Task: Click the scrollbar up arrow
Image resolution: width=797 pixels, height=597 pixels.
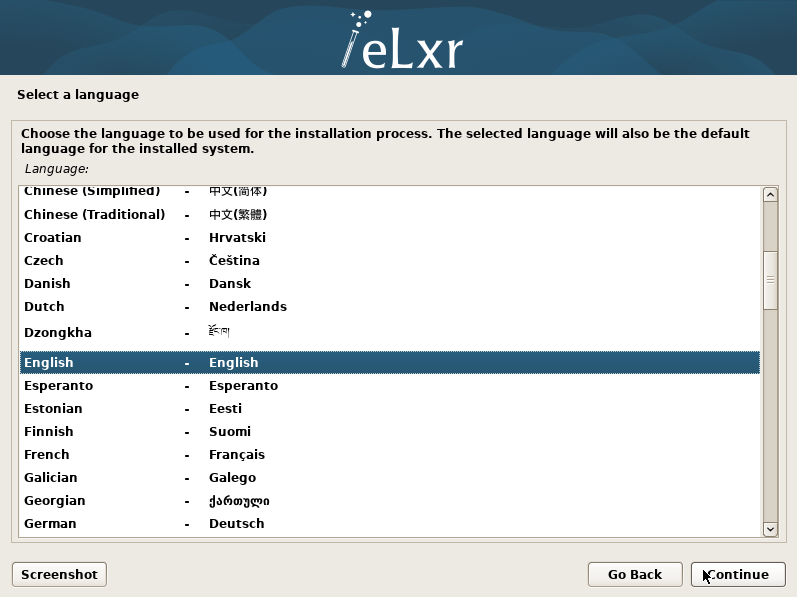Action: pos(770,195)
